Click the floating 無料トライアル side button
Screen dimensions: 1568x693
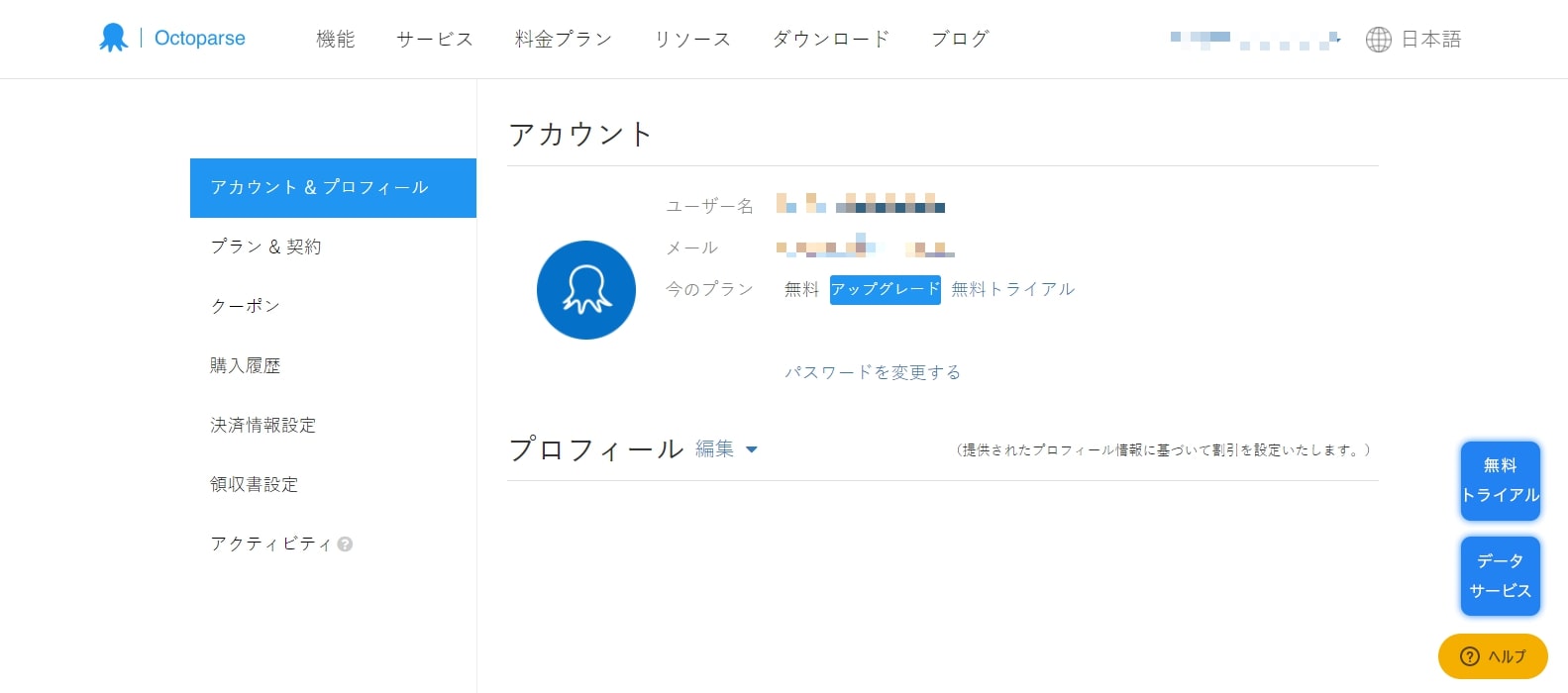tap(1500, 481)
